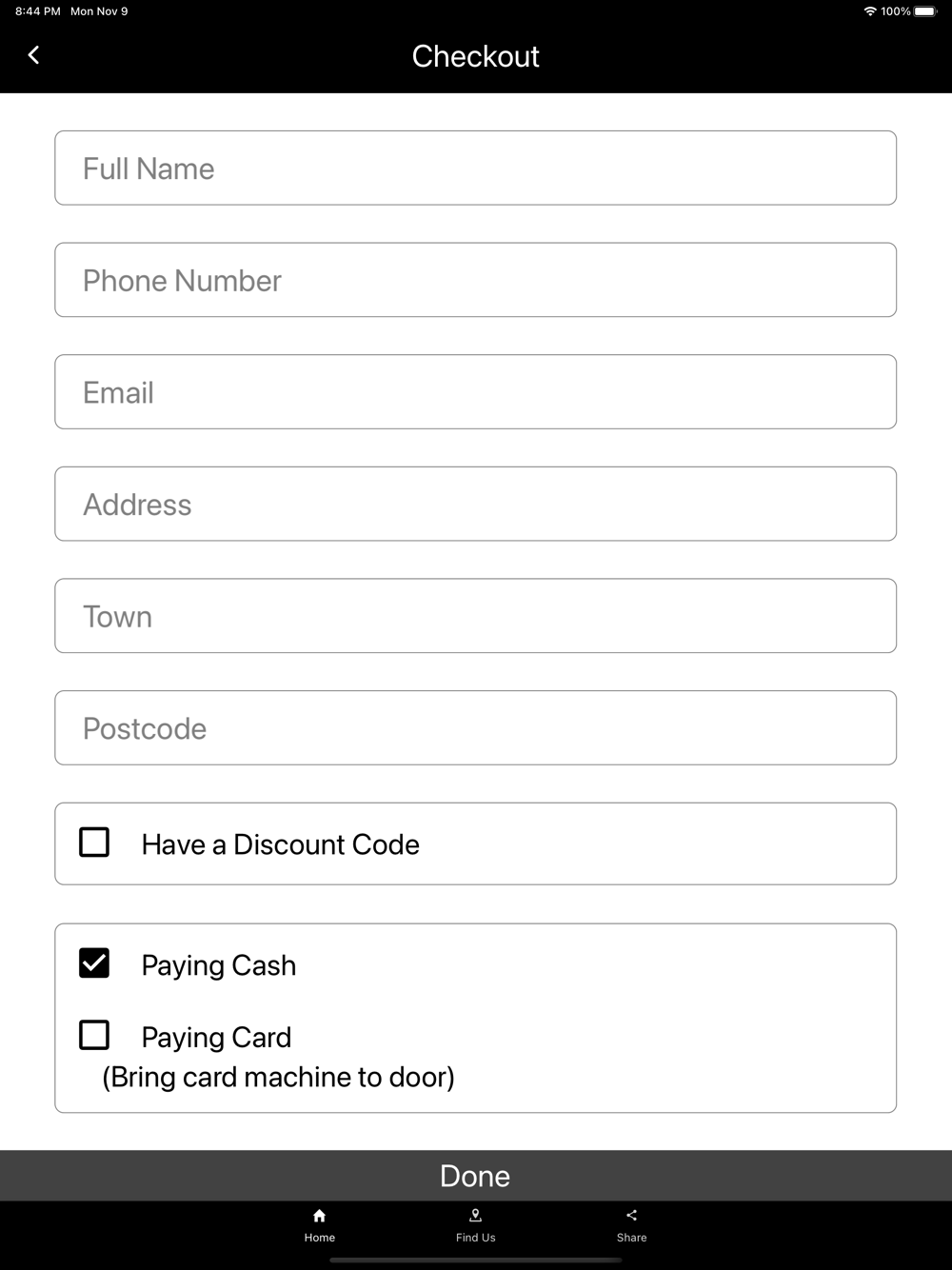Select the Email input field
This screenshot has height=1270, width=952.
pyautogui.click(x=476, y=392)
